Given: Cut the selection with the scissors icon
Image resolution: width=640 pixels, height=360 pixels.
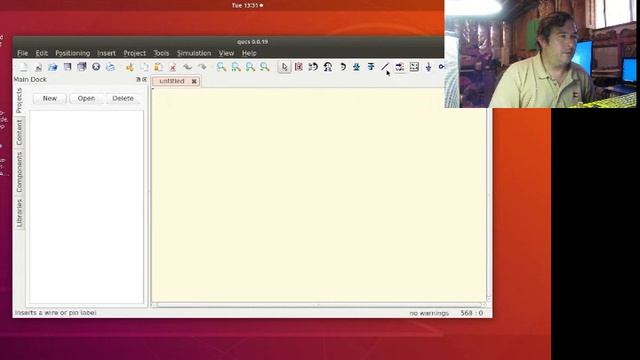Looking at the screenshot, I should point(130,67).
